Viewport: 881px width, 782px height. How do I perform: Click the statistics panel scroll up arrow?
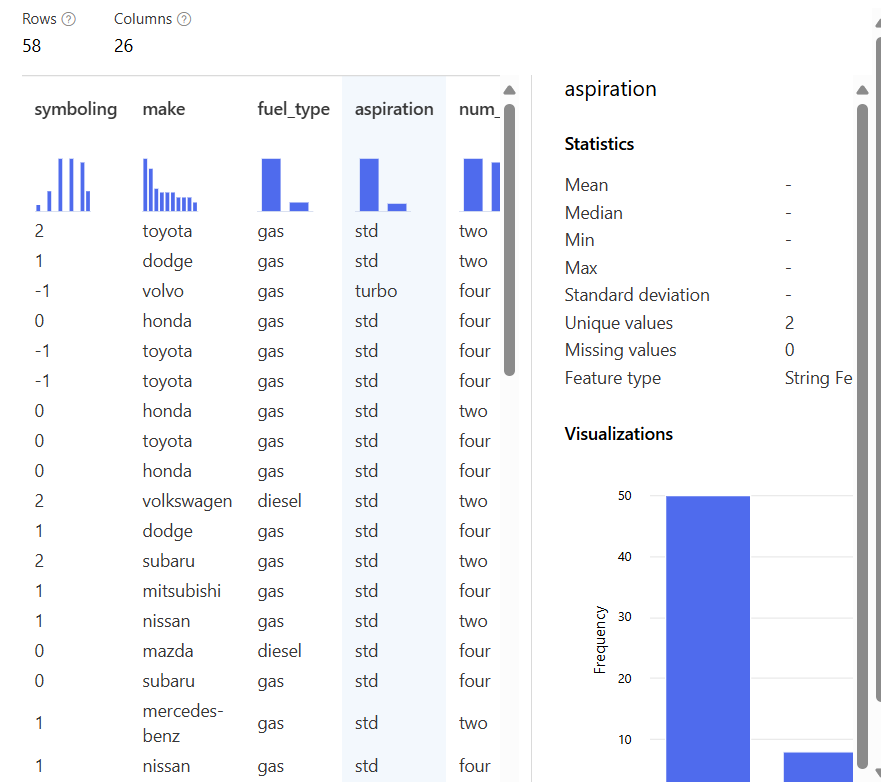(x=862, y=90)
